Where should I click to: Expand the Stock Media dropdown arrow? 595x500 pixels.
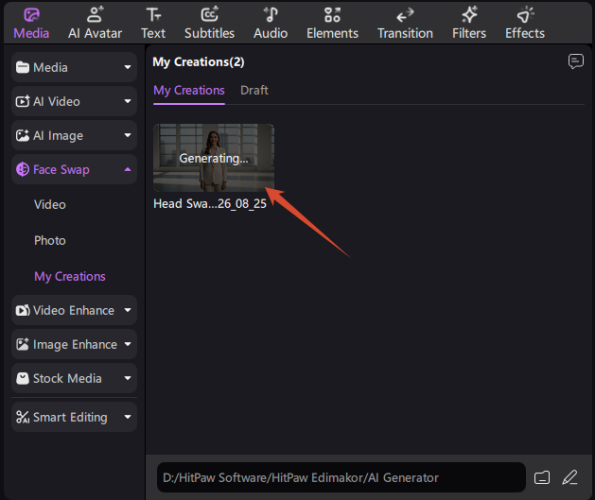point(128,378)
